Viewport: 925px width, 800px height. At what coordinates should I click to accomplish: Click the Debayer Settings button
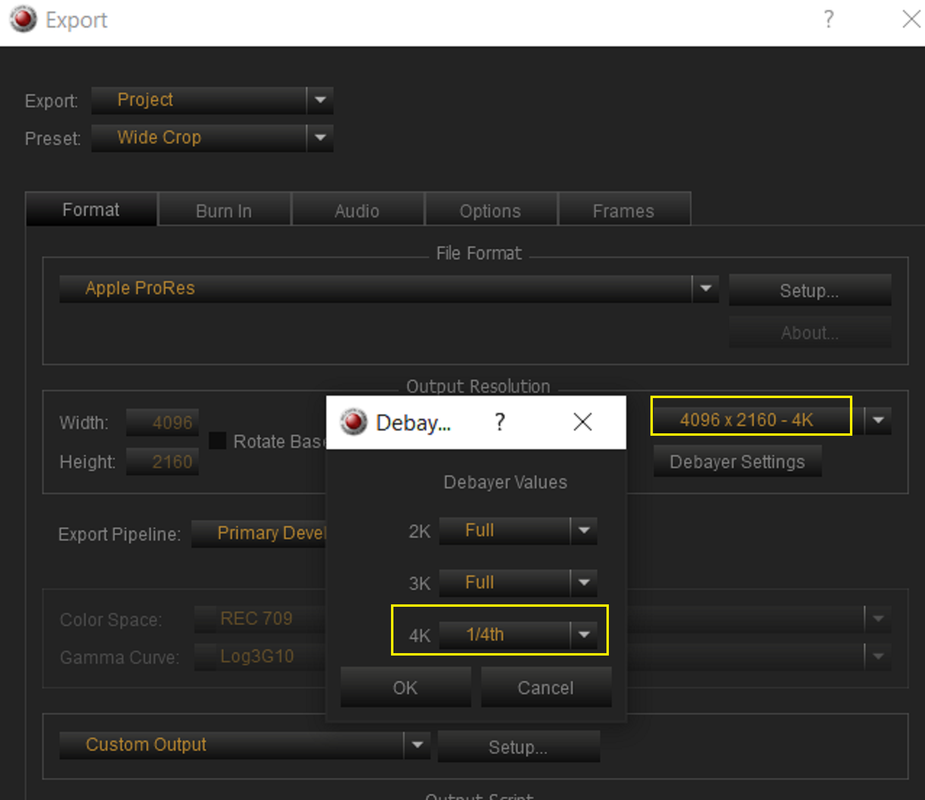(737, 461)
